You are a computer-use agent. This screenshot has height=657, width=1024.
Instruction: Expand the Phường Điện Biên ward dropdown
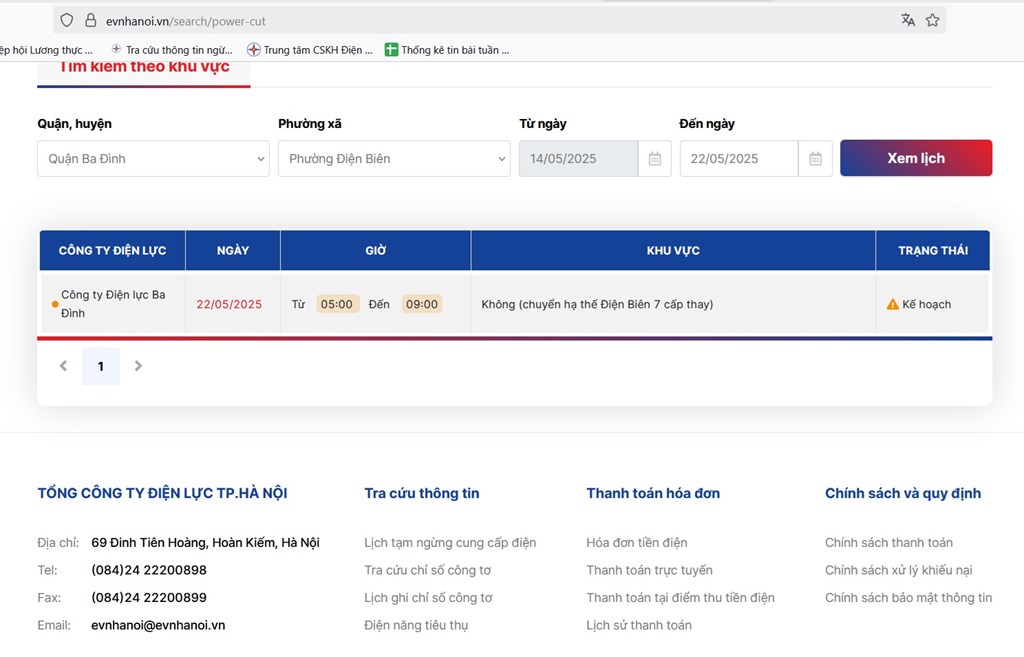394,159
